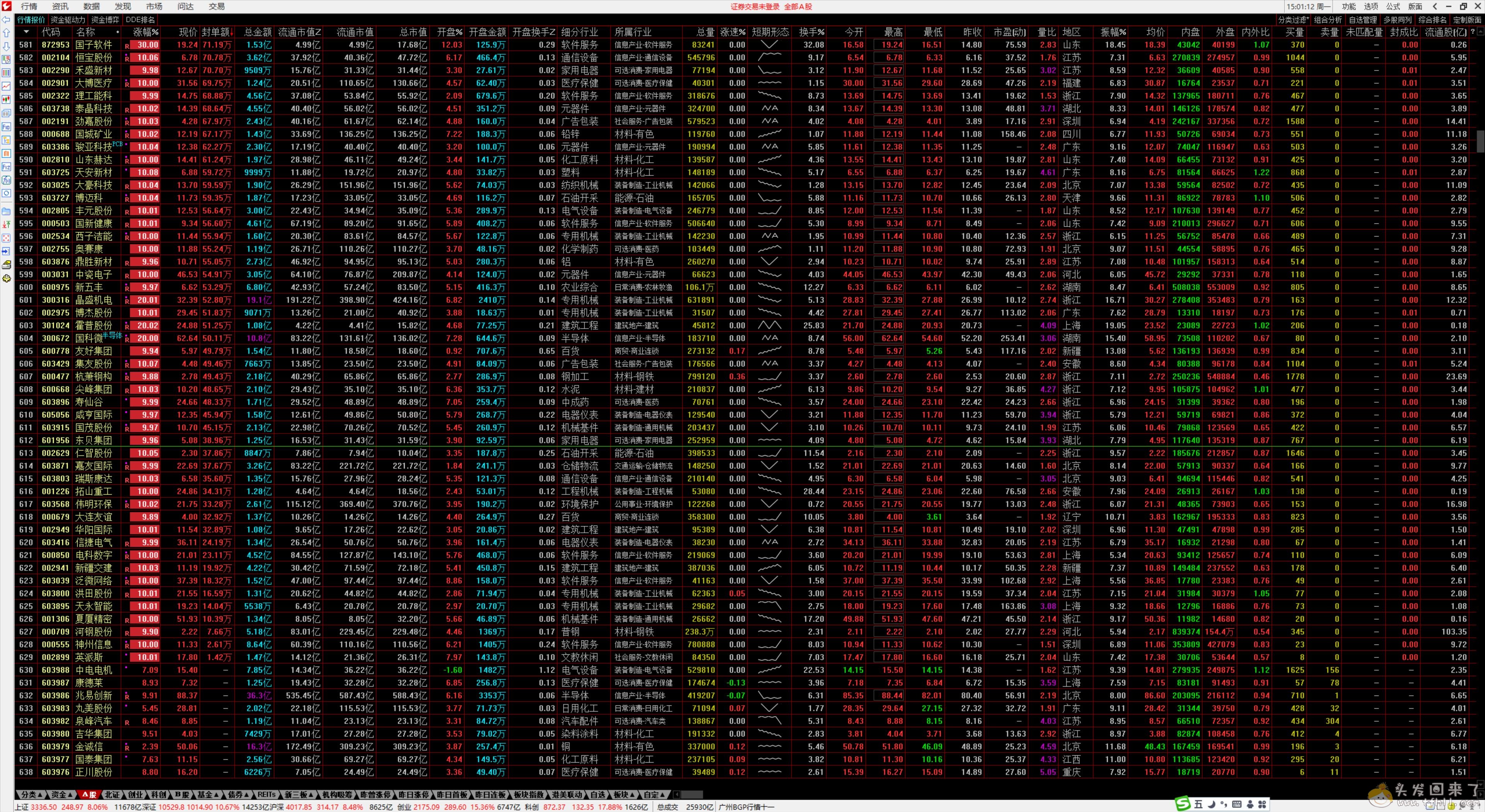The width and height of the screenshot is (1485, 812).
Task: Open the F10 company info icon
Action: tap(6, 126)
